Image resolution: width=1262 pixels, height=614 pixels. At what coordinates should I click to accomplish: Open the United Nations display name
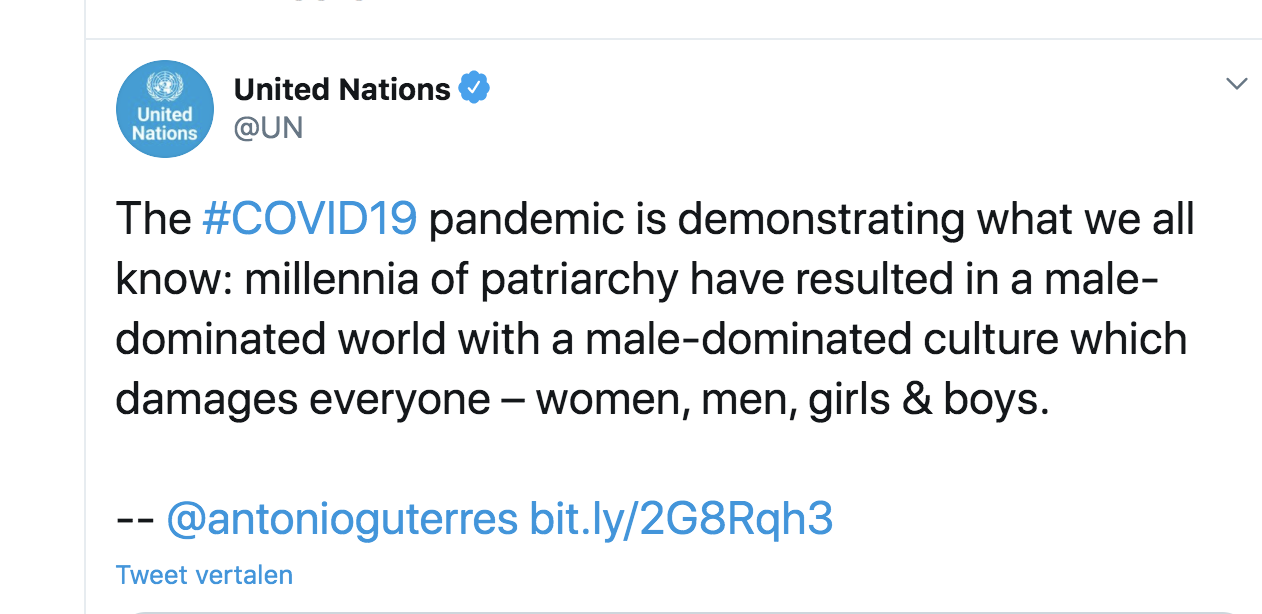(342, 90)
